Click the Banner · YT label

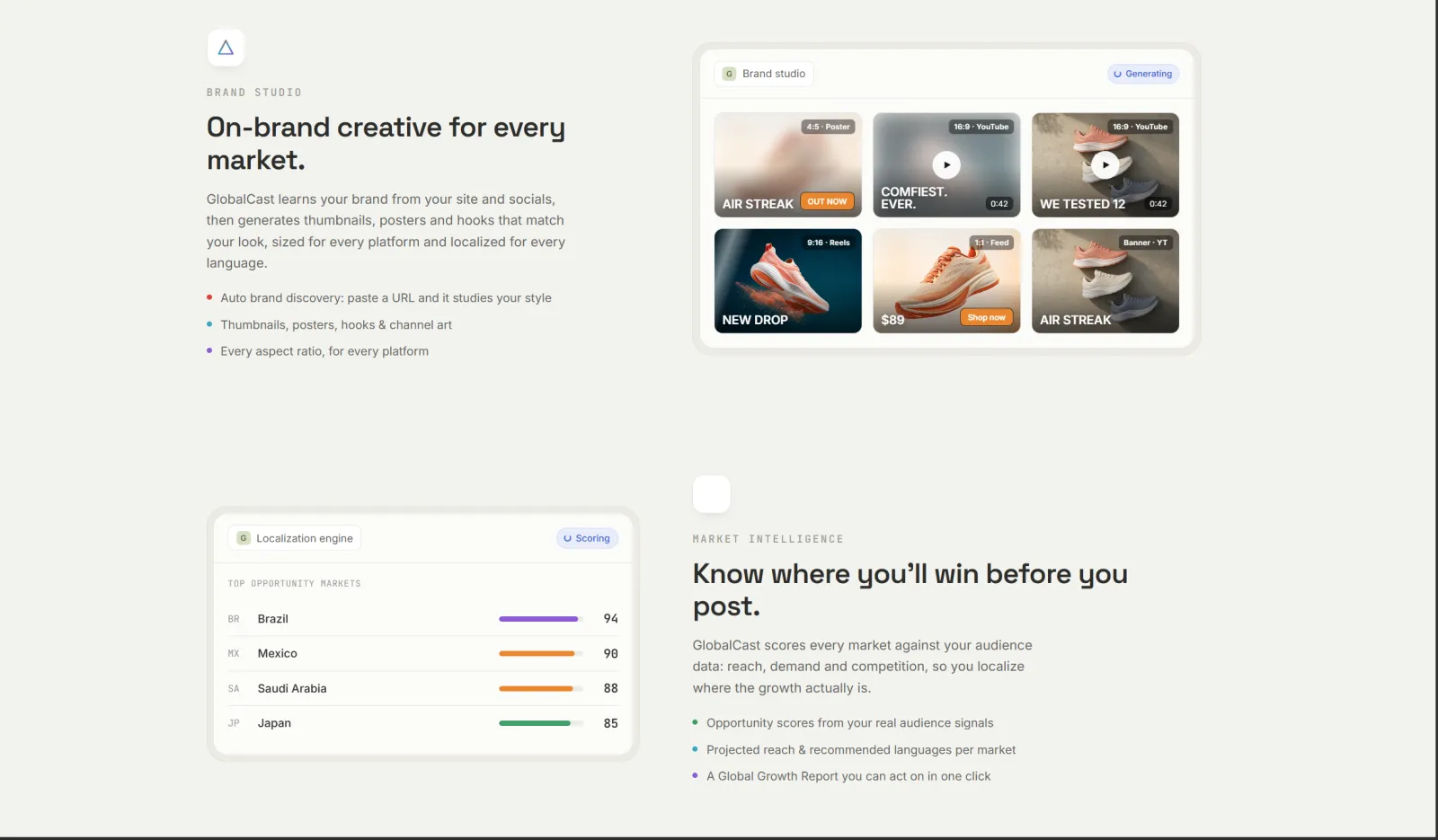tap(1145, 243)
